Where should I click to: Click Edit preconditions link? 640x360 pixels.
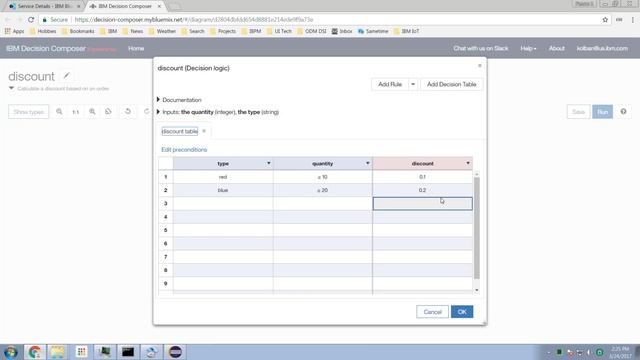(x=184, y=149)
